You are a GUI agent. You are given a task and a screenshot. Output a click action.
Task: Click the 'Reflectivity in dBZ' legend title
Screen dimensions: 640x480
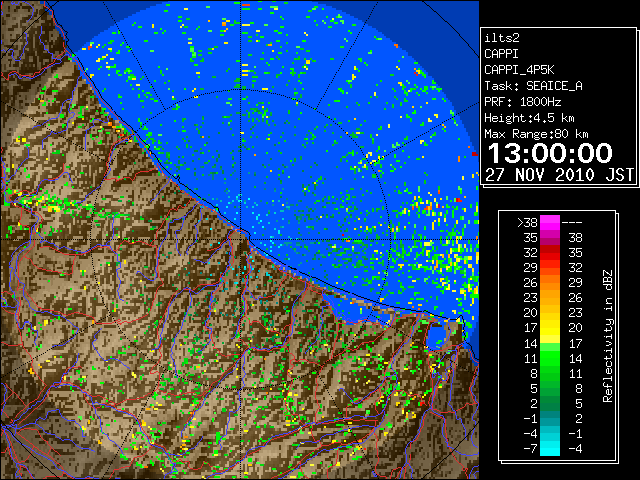point(608,336)
